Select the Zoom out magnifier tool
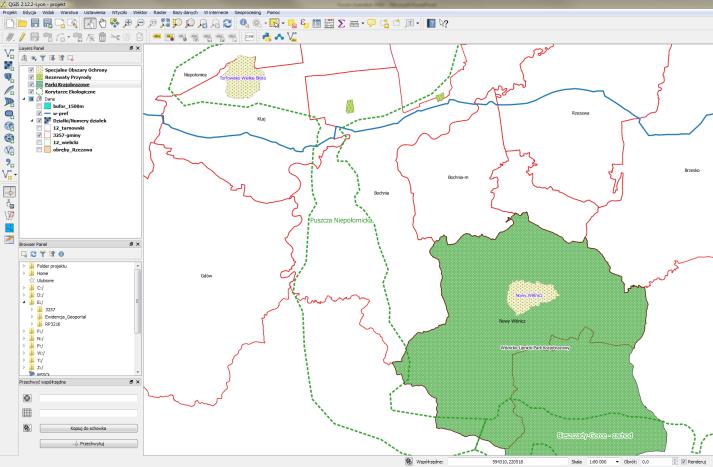The width and height of the screenshot is (713, 467). (140, 23)
